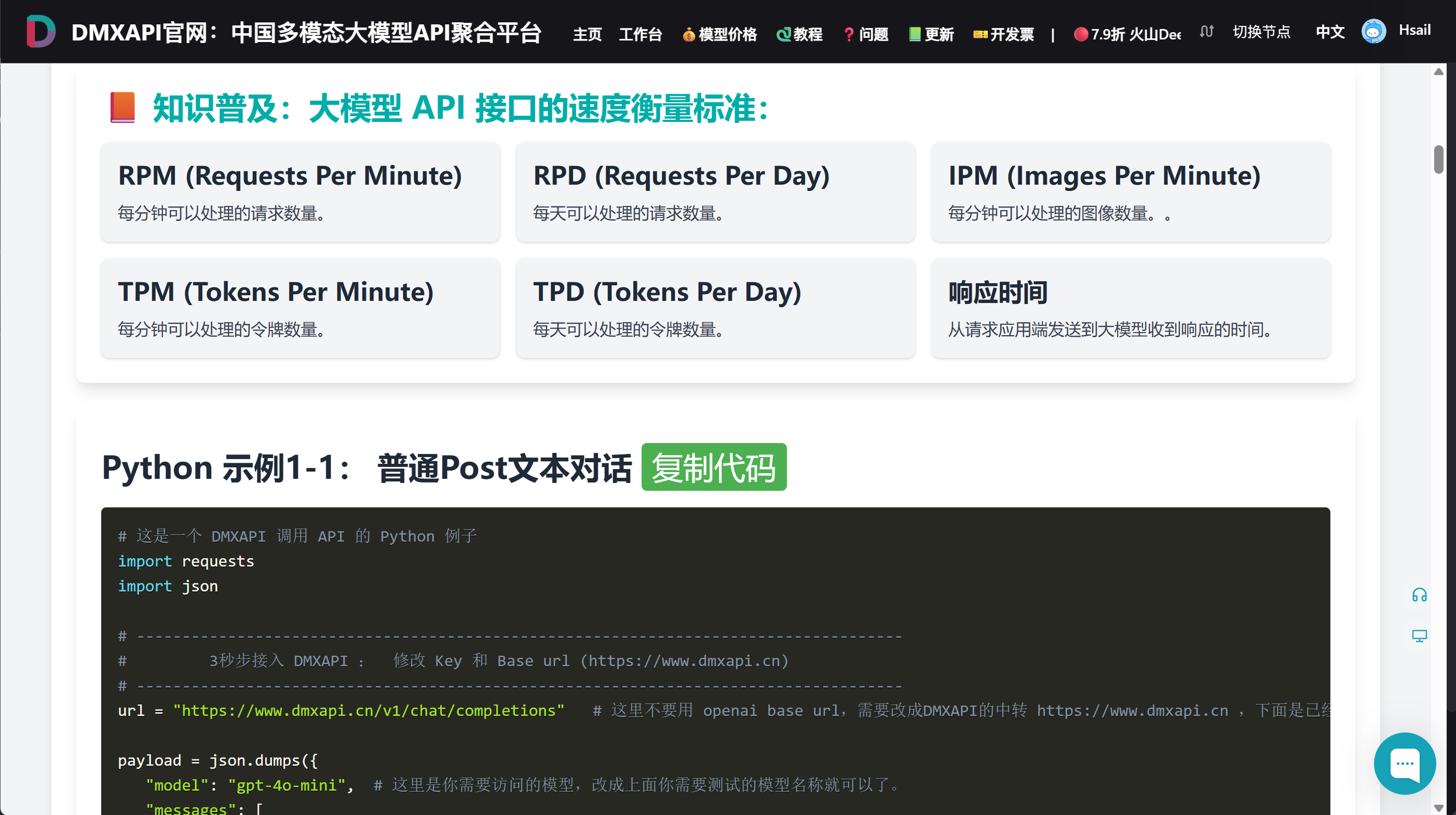Viewport: 1456px width, 815px height.
Task: Open 主页 in the navigation bar
Action: 587,34
